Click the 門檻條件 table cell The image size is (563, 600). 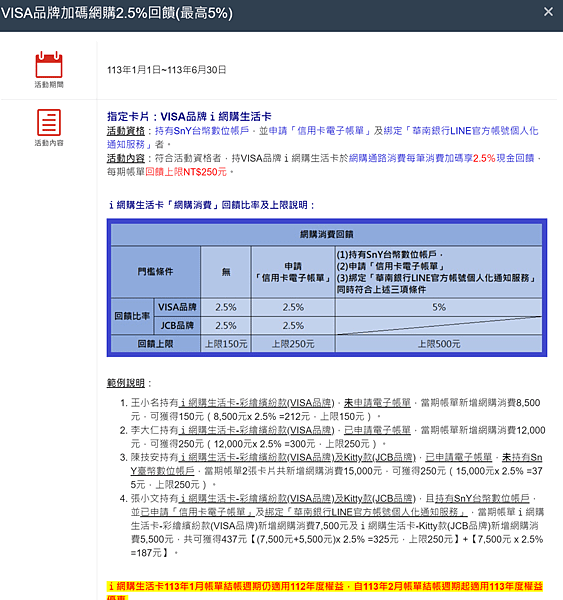(155, 272)
